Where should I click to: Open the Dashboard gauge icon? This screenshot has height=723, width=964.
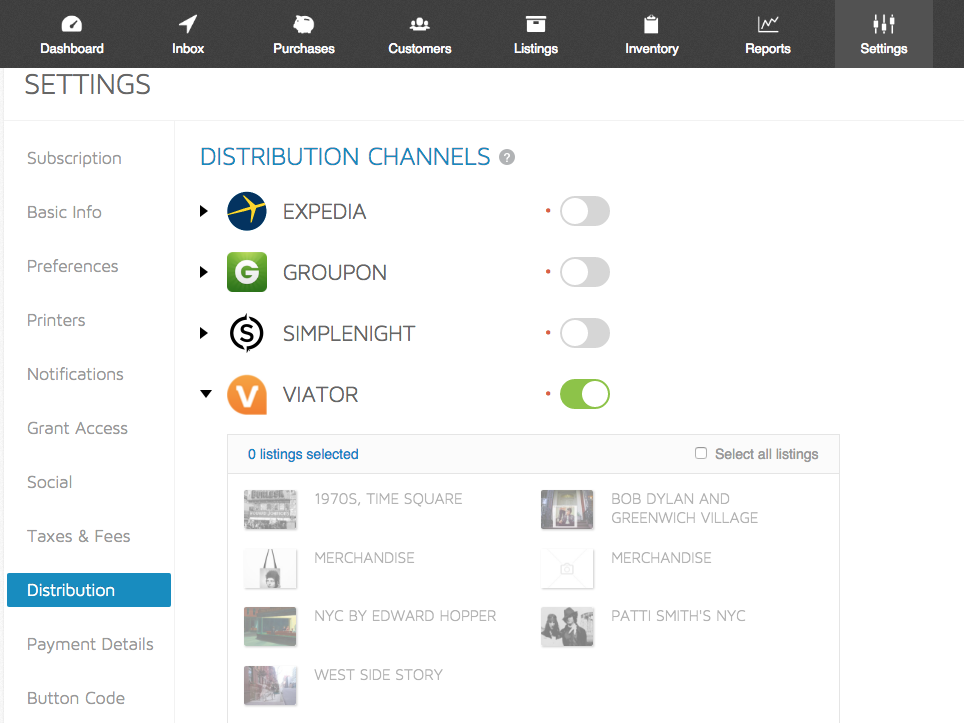click(72, 24)
